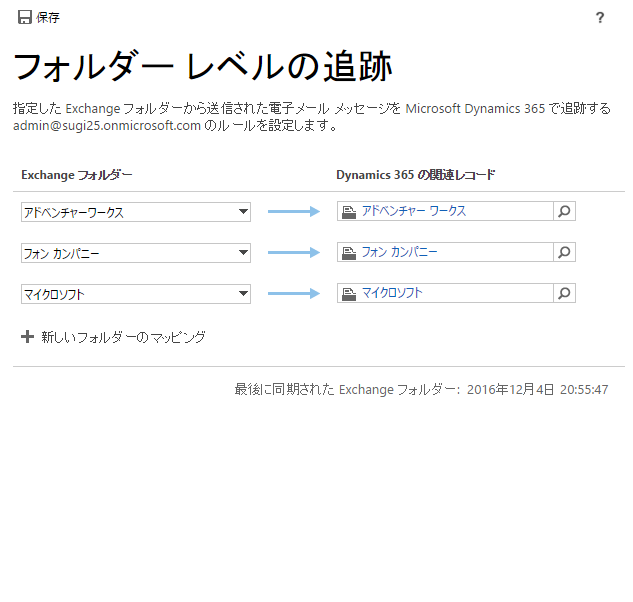Open the マイクロソフト Exchange folder dropdown
This screenshot has width=633, height=602.
136,294
